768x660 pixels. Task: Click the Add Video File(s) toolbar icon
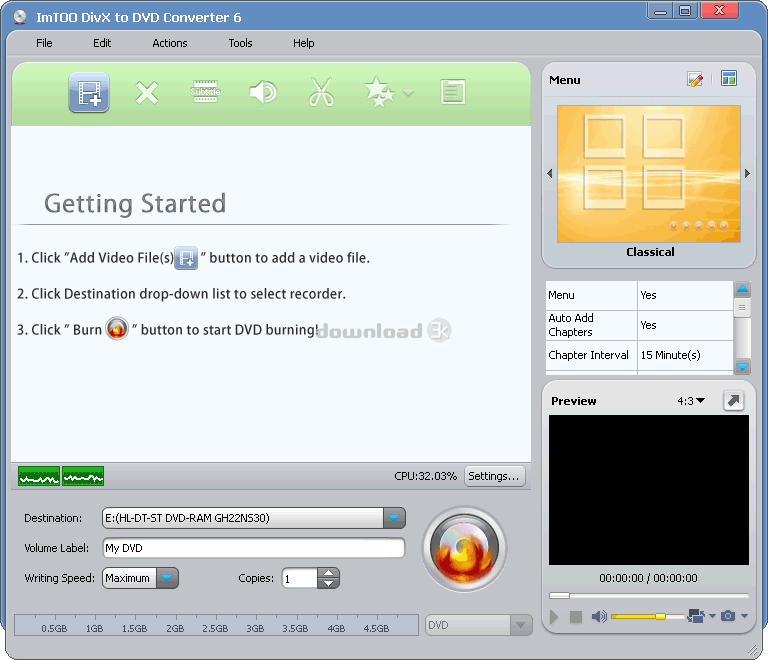(89, 93)
